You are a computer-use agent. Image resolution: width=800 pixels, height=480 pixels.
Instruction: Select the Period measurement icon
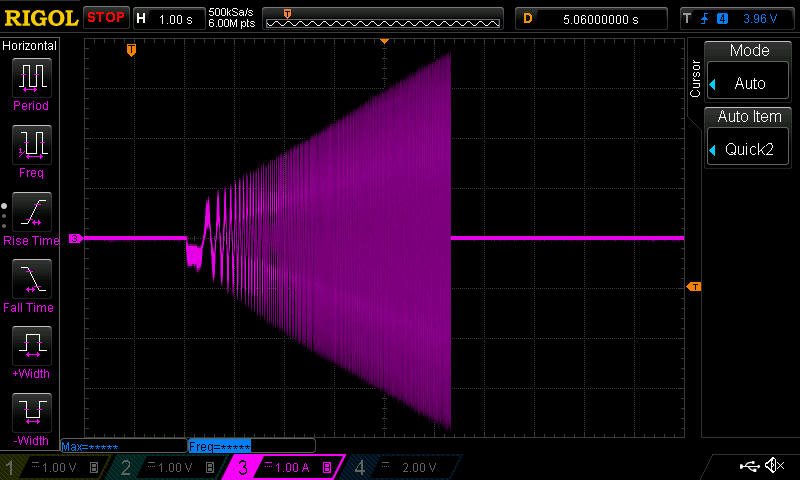pyautogui.click(x=32, y=78)
